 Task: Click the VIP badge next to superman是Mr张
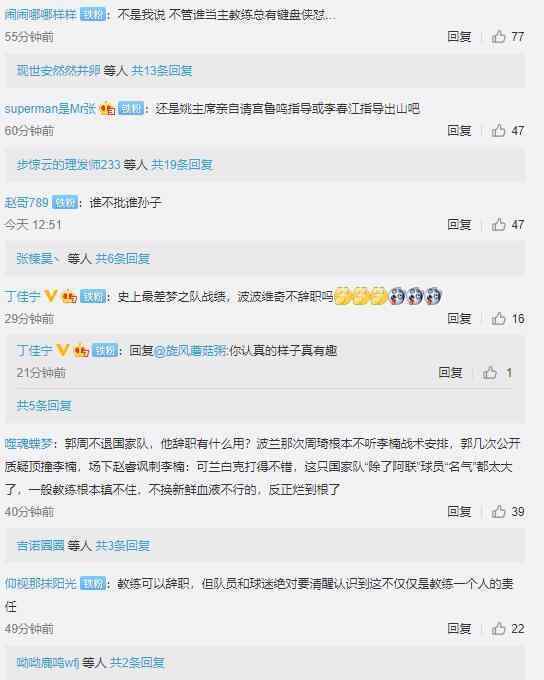tap(108, 108)
